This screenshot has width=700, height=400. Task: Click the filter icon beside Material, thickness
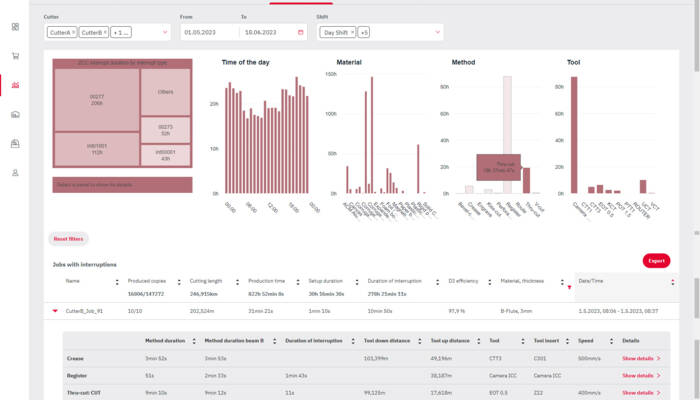[x=569, y=288]
